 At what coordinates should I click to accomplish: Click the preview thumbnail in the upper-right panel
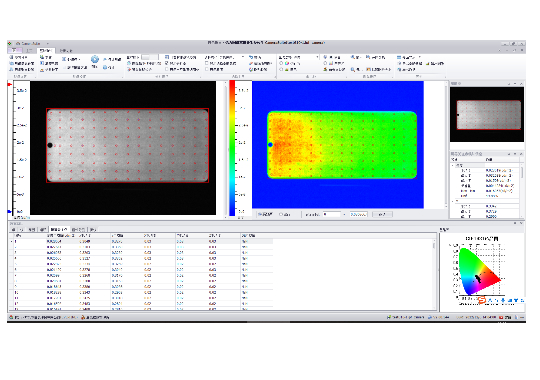click(487, 114)
